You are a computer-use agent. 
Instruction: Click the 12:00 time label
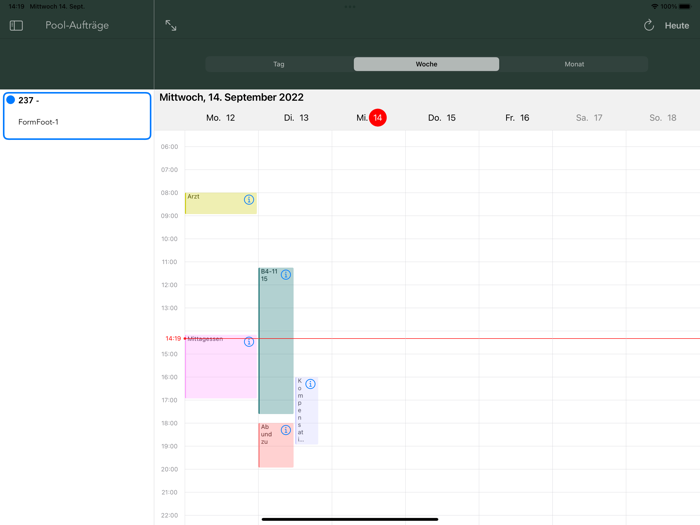[169, 285]
